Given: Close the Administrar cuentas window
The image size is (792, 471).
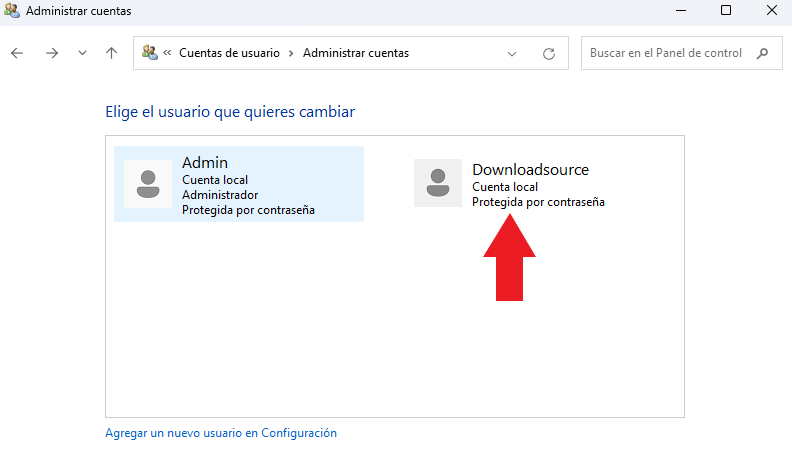Looking at the screenshot, I should 772,10.
